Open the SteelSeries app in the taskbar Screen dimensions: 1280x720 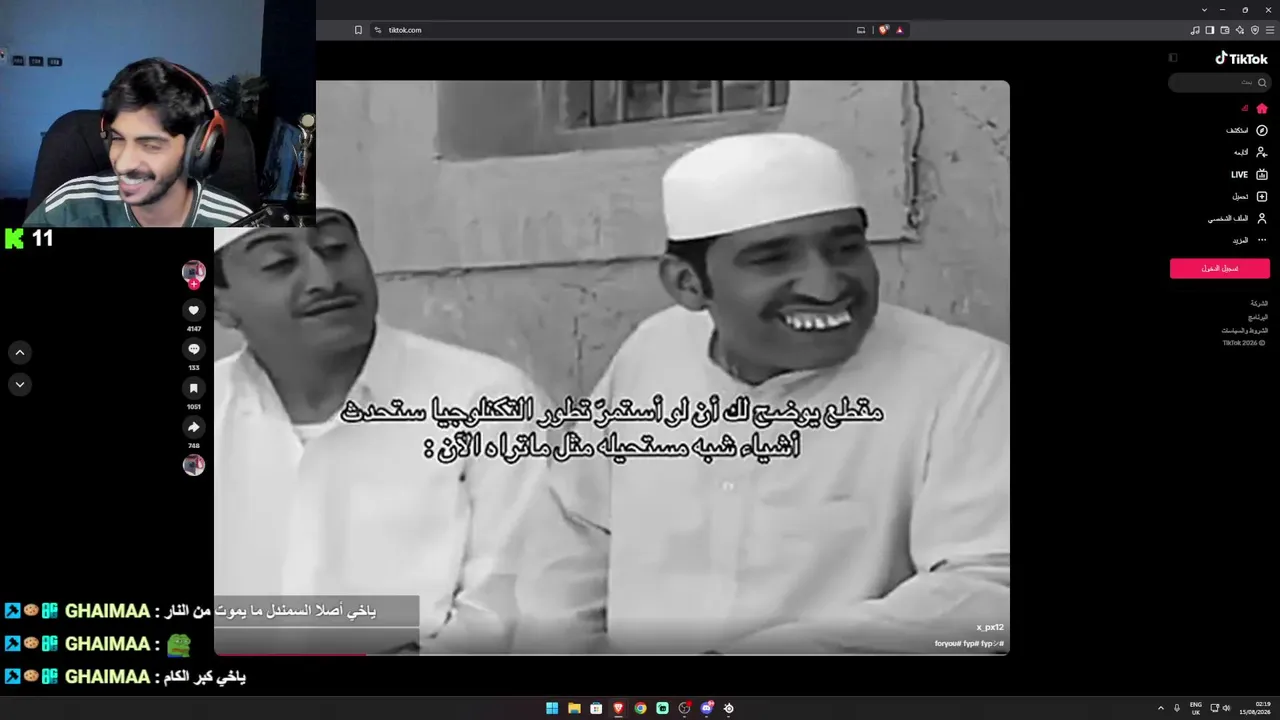[x=729, y=708]
